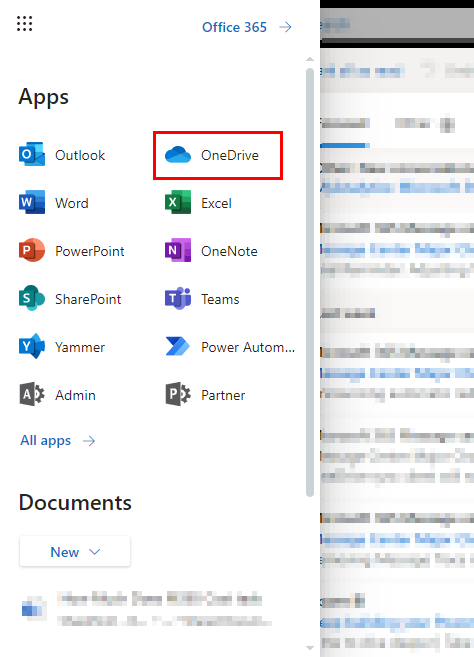Image resolution: width=474 pixels, height=657 pixels.
Task: Click the OneNote text label
Action: click(229, 251)
